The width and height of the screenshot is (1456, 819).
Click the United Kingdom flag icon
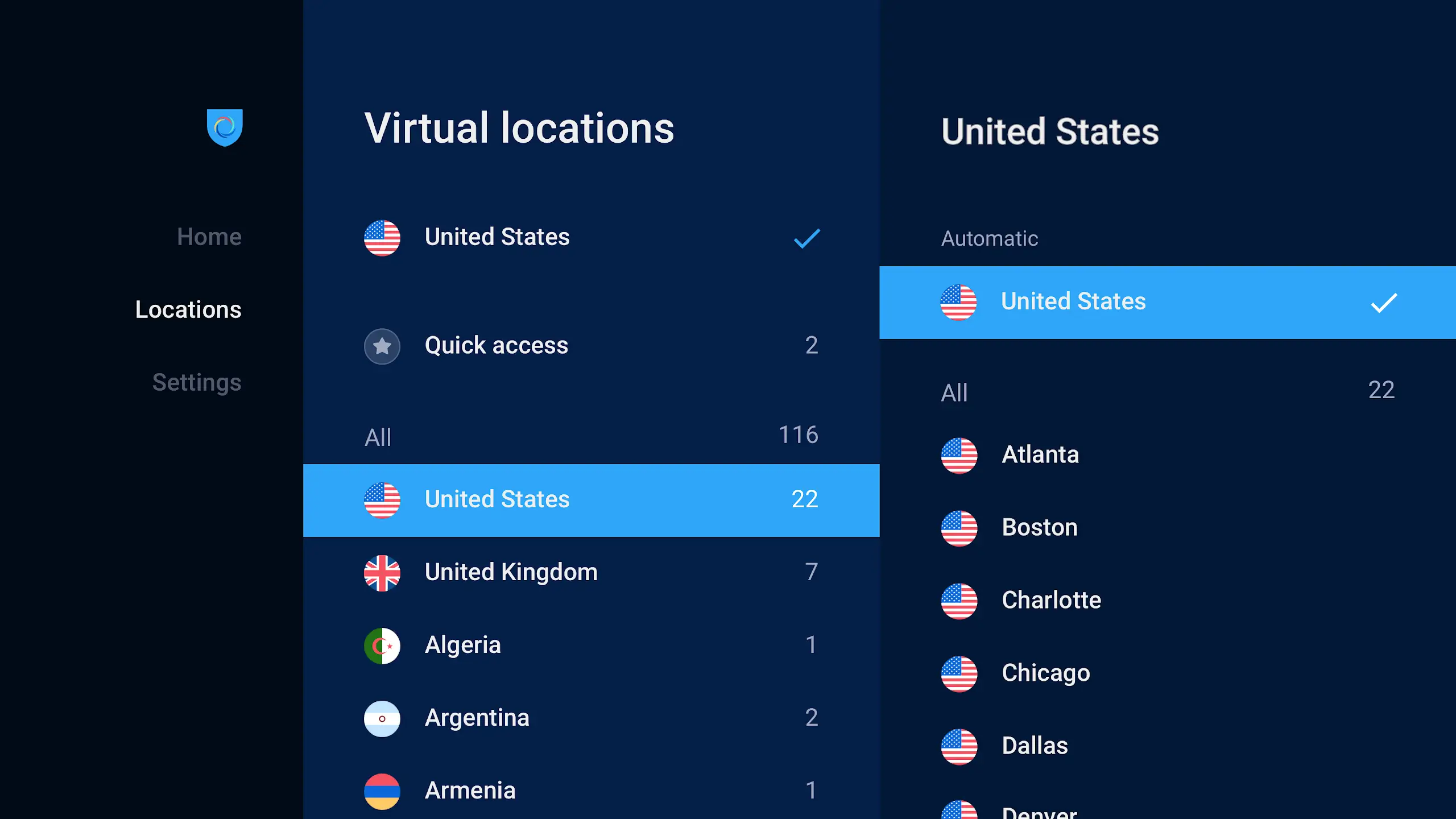(x=382, y=573)
